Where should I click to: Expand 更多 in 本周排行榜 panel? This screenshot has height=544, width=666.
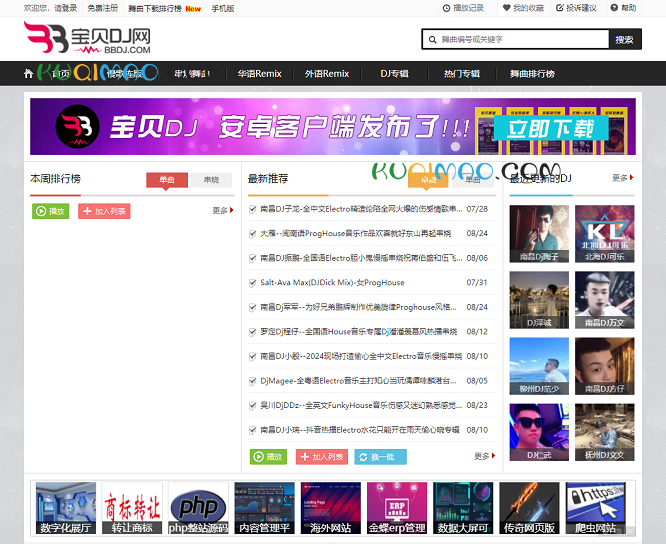223,211
